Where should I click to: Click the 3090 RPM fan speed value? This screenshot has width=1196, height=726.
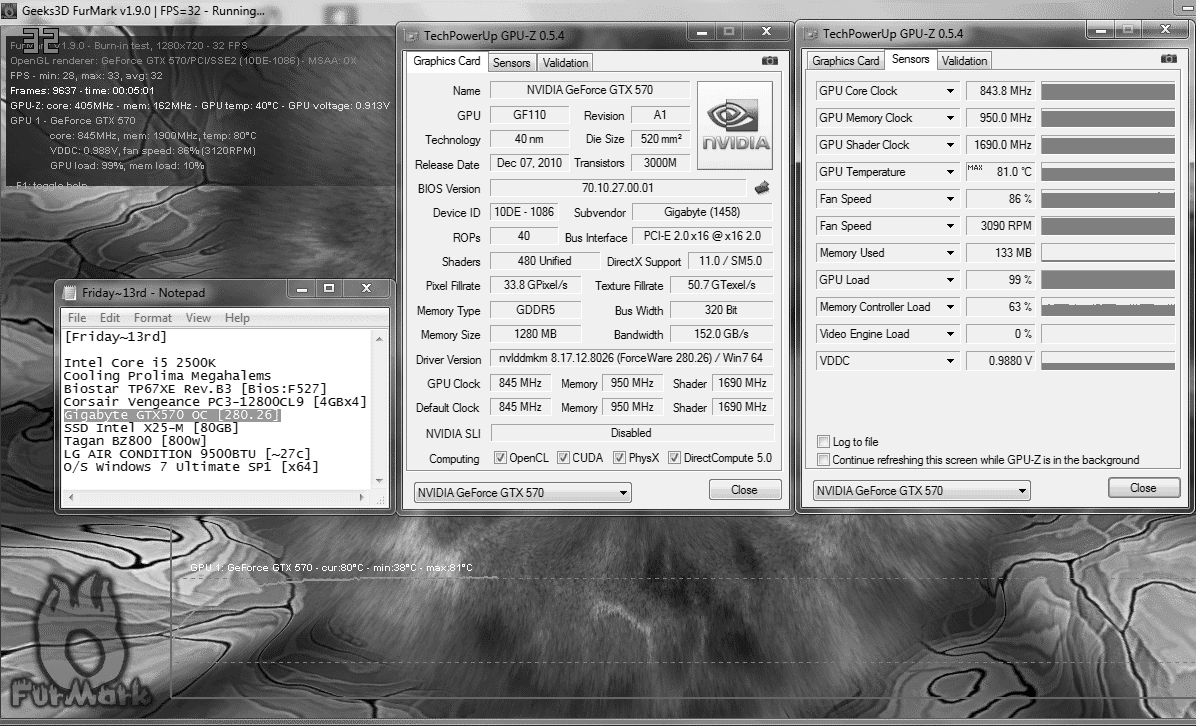[1000, 226]
